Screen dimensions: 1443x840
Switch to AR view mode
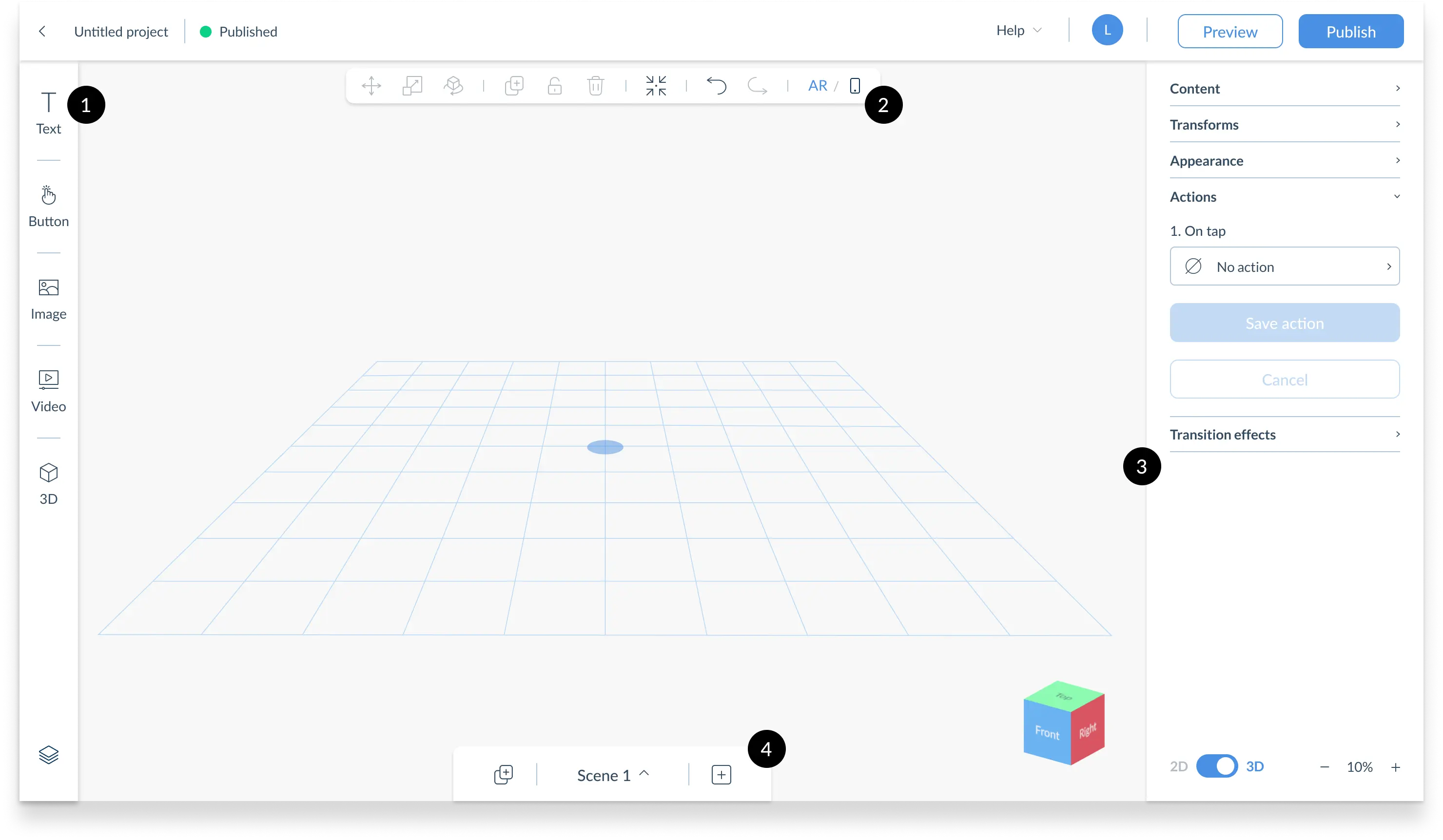(818, 85)
